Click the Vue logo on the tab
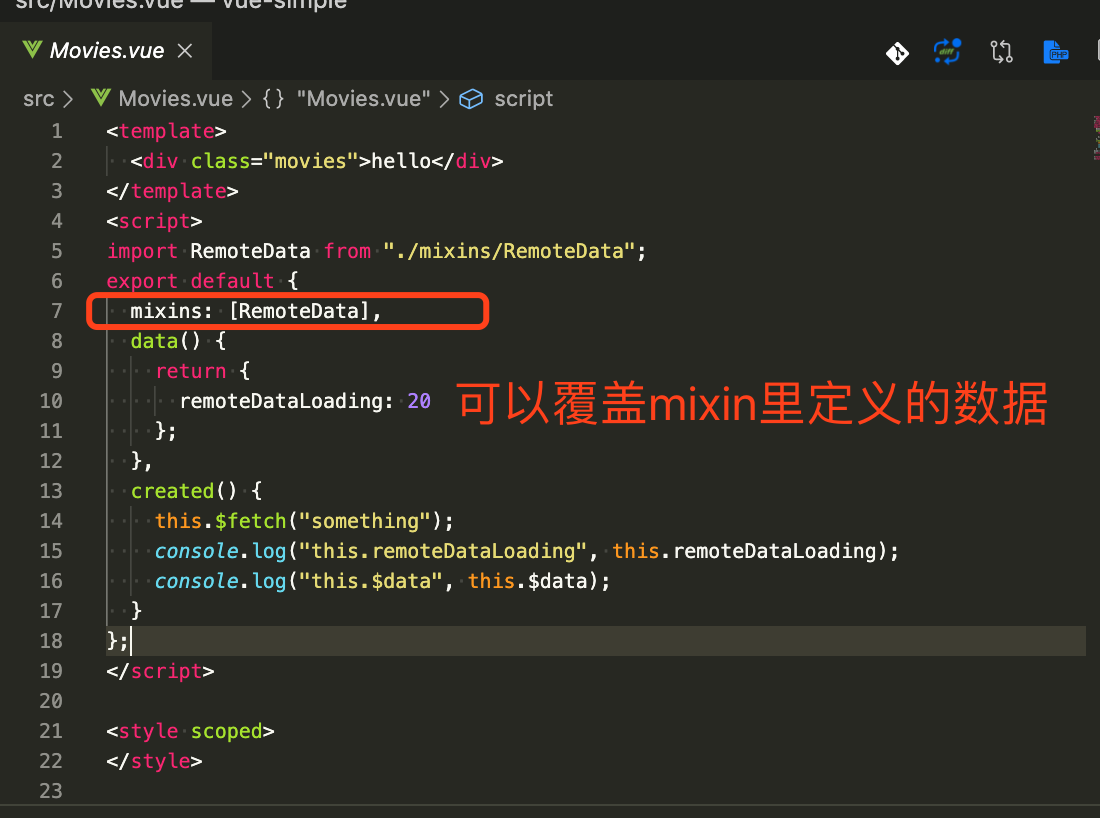The width and height of the screenshot is (1100, 818). (32, 50)
